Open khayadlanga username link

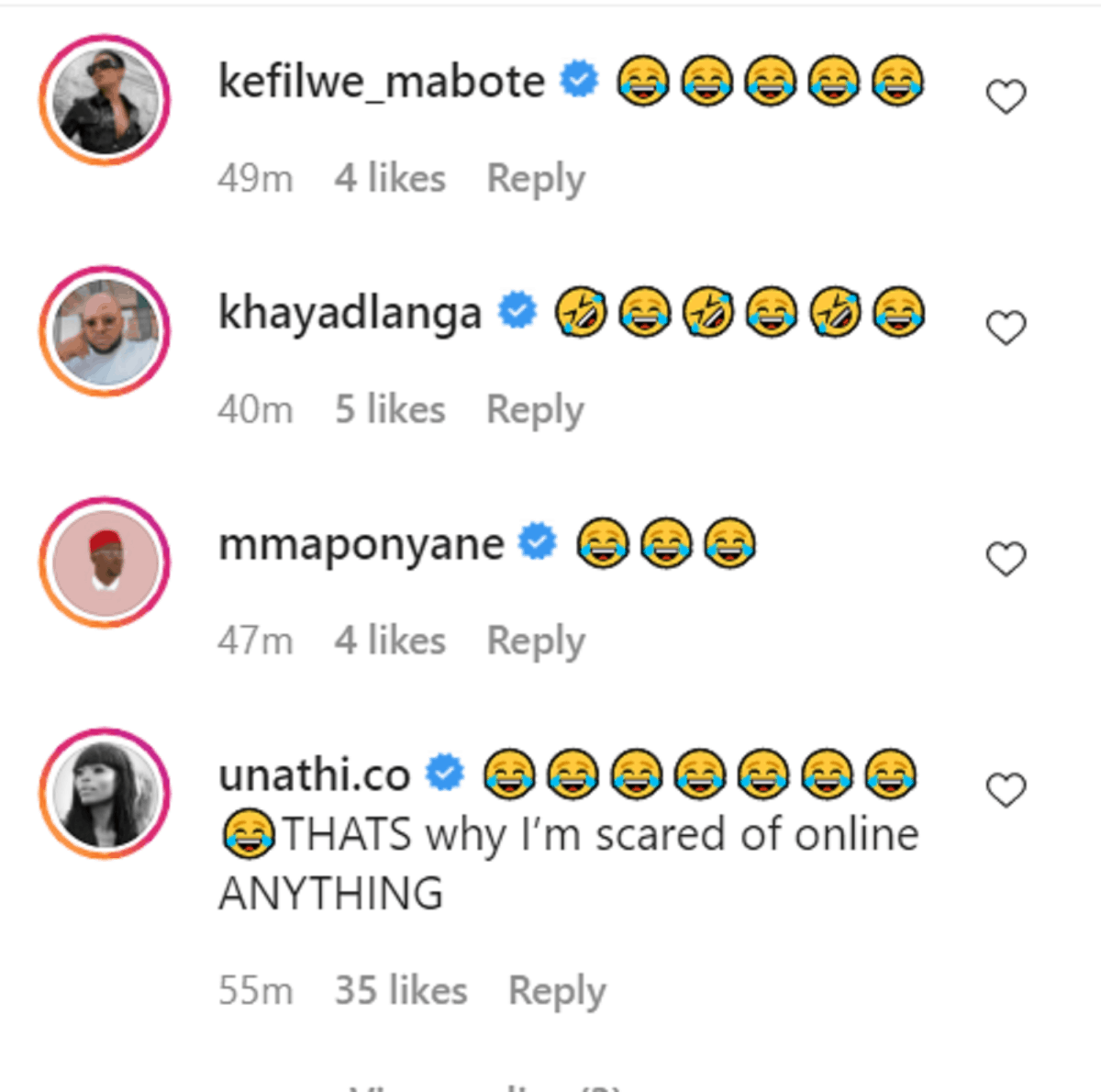[x=350, y=313]
